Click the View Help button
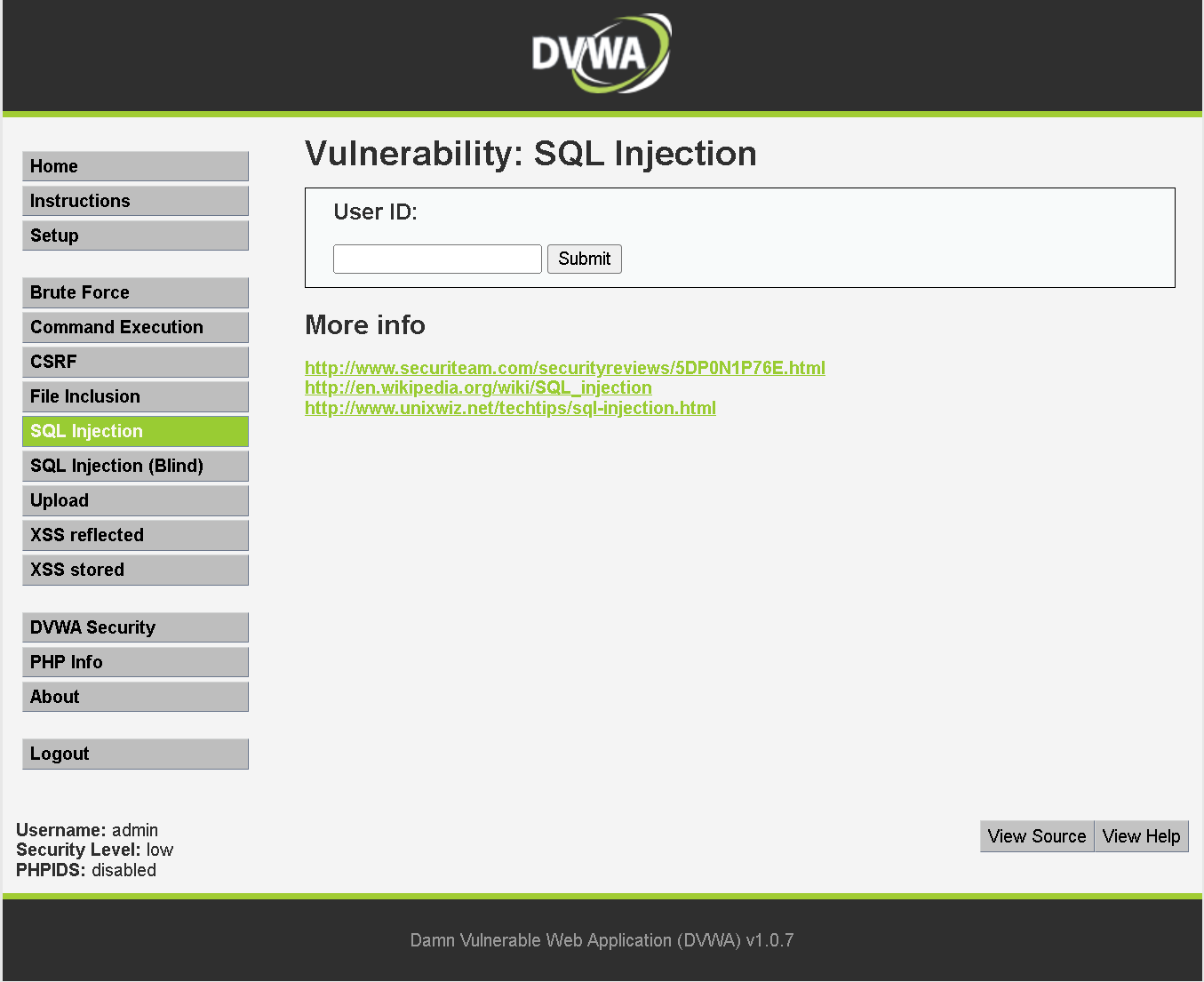Image resolution: width=1204 pixels, height=982 pixels. [x=1142, y=836]
